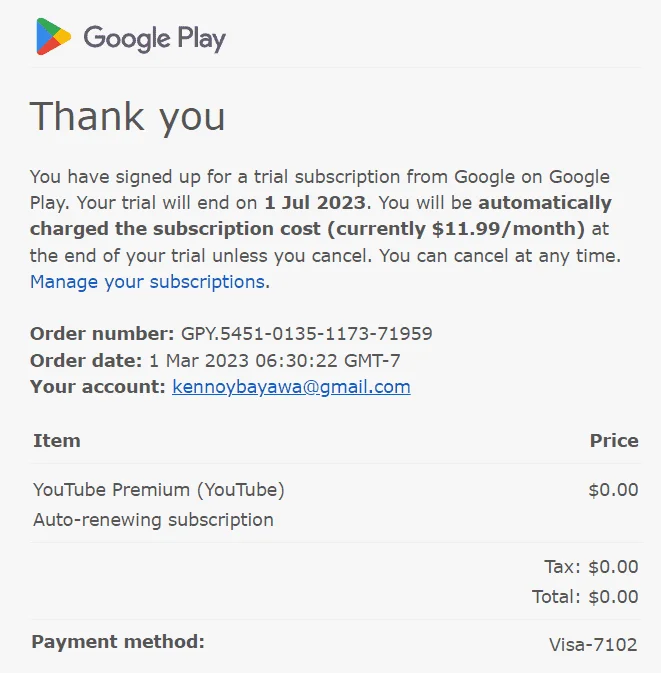This screenshot has height=673, width=661.
Task: Click the bold trial end date 1 Jul 2023
Action: (x=315, y=203)
